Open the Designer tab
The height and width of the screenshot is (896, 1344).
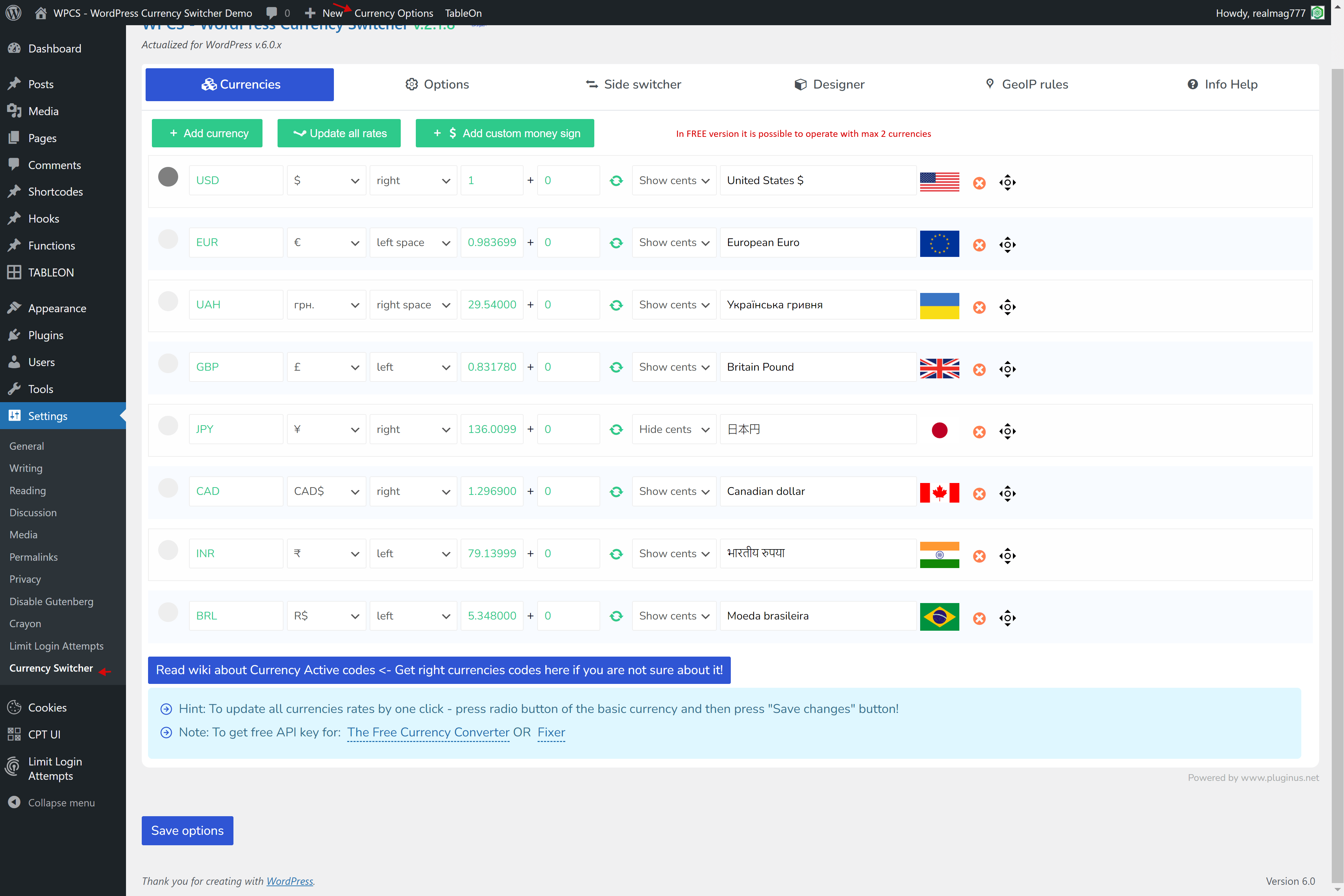click(x=829, y=85)
